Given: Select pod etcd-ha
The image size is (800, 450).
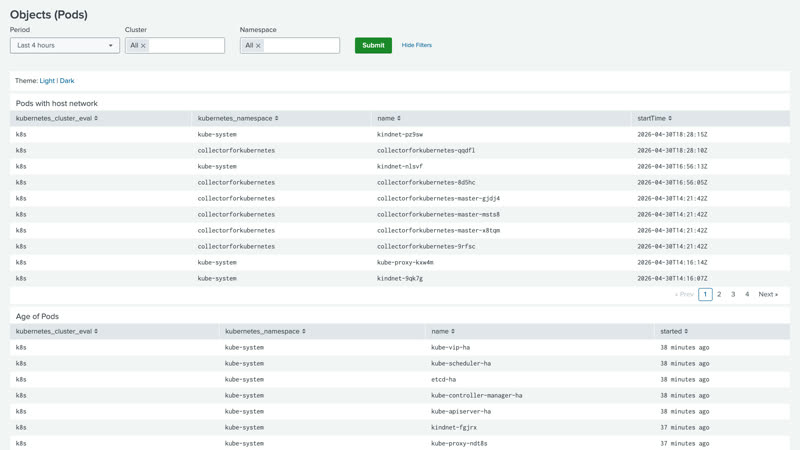Looking at the screenshot, I should point(443,380).
